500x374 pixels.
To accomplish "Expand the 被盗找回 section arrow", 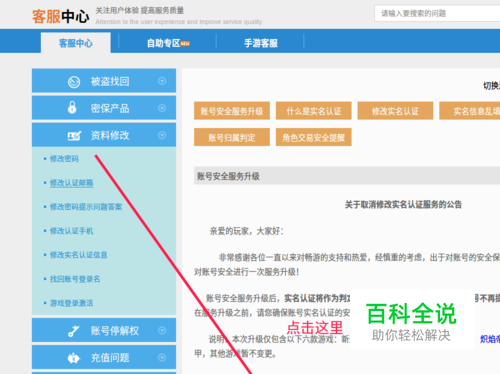I will tap(162, 81).
